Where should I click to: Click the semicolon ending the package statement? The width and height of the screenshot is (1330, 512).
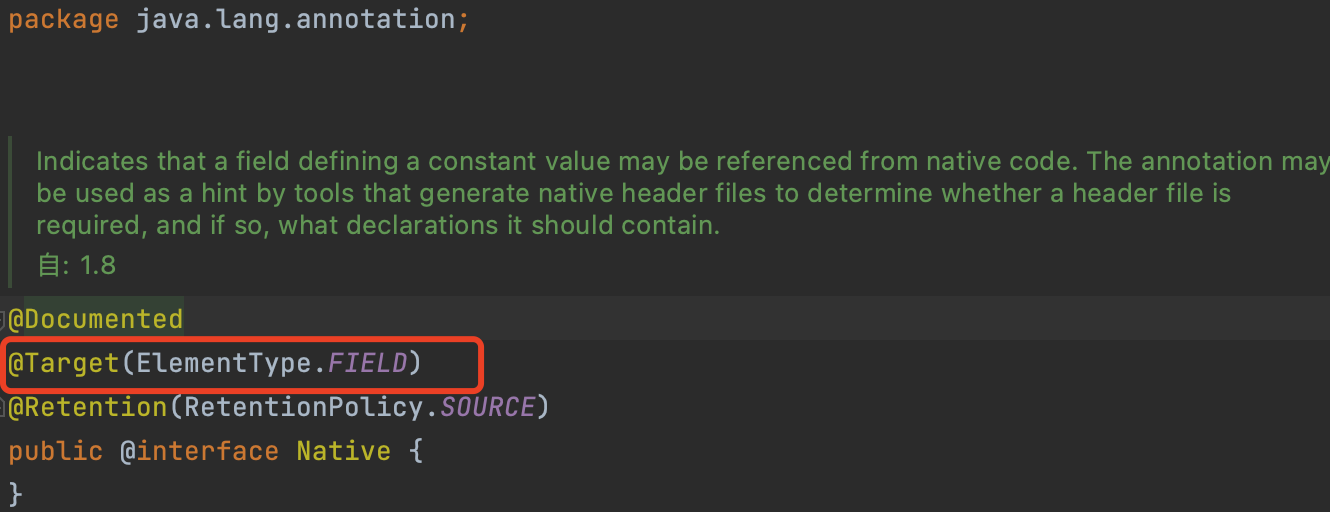click(463, 21)
